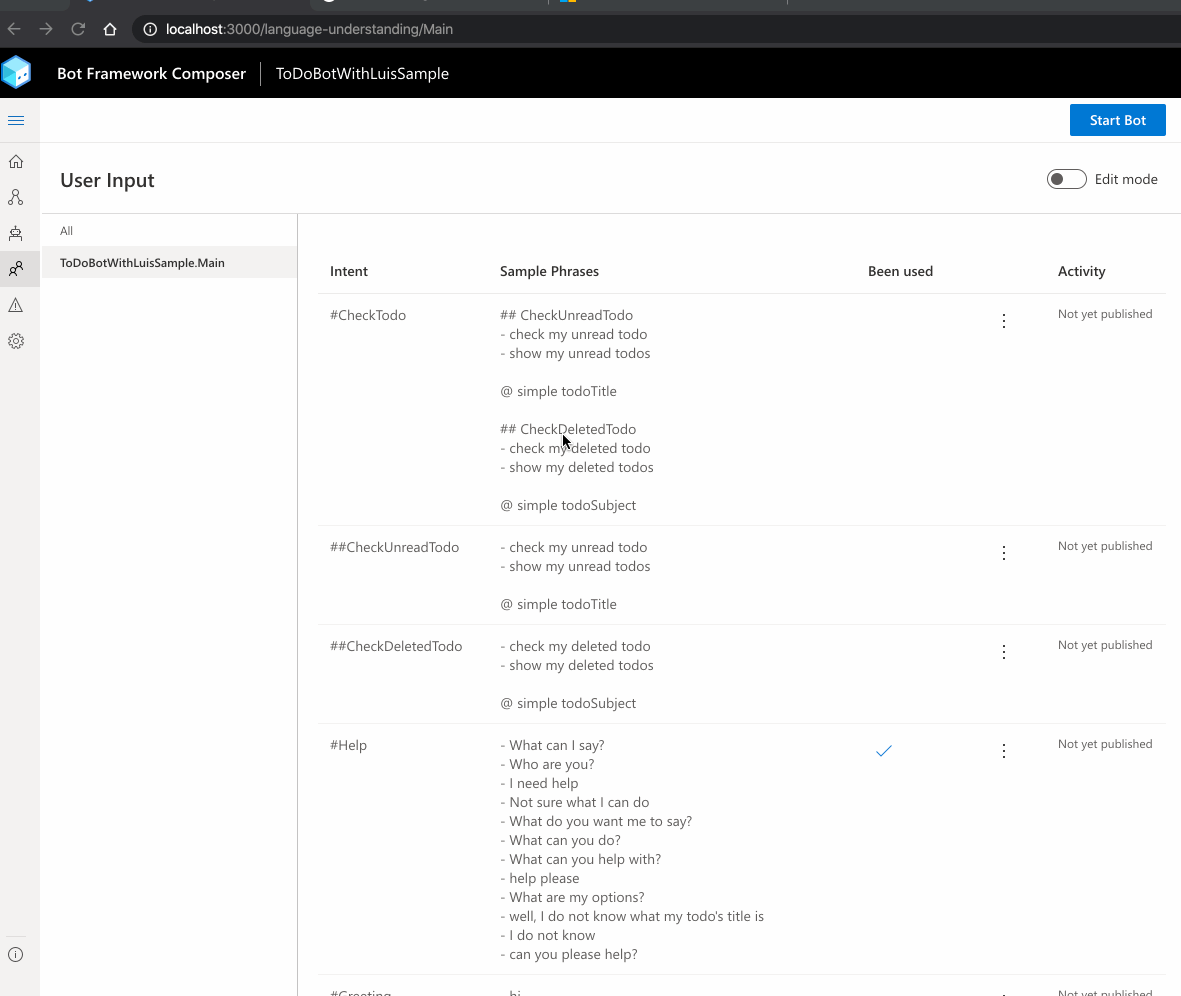Click 'Not yet published' in #Help row

tap(1105, 744)
